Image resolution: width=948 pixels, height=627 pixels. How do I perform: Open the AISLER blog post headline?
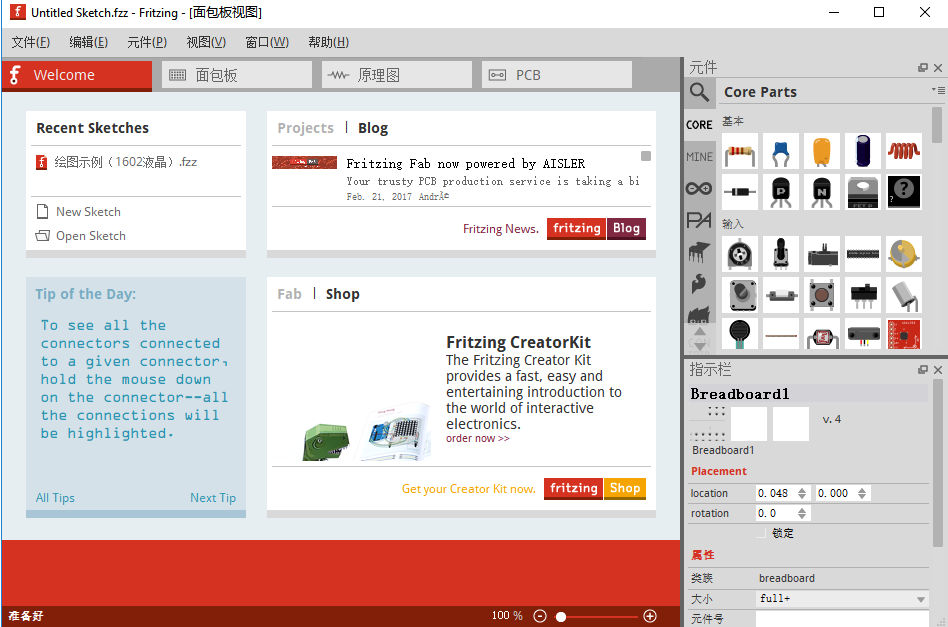click(x=466, y=164)
